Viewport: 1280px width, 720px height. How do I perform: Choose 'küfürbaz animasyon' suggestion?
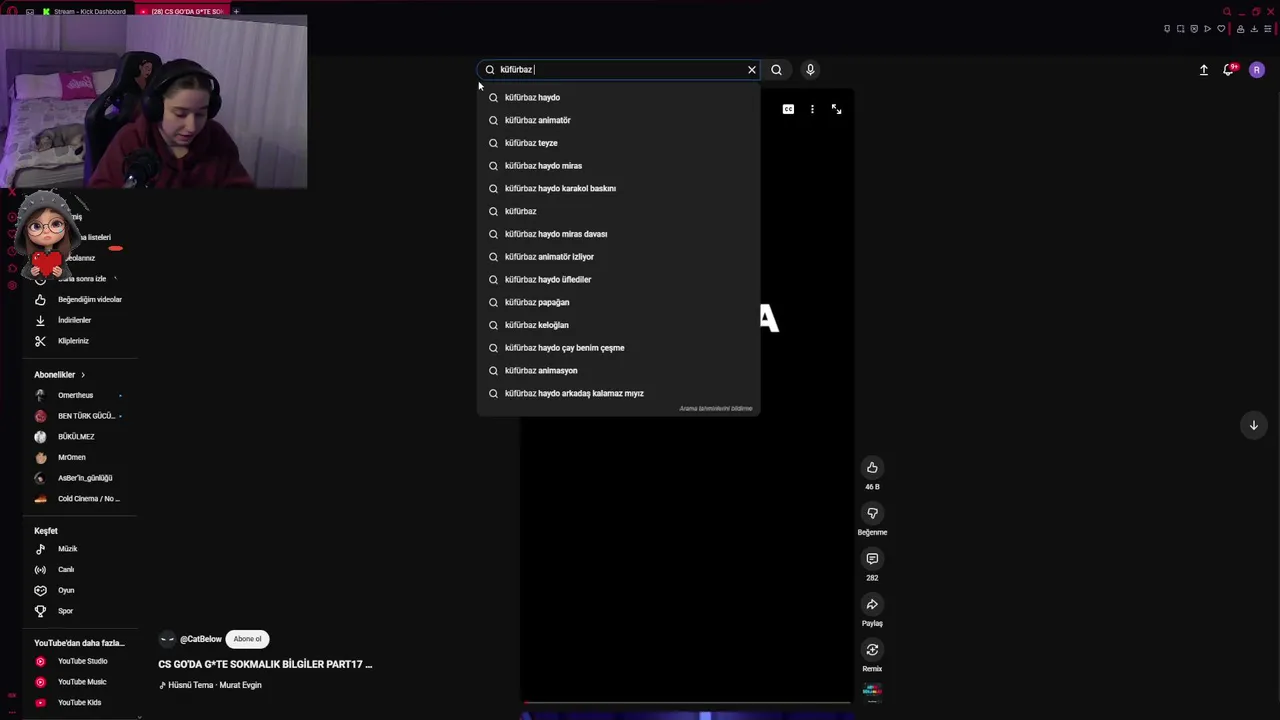(x=618, y=370)
